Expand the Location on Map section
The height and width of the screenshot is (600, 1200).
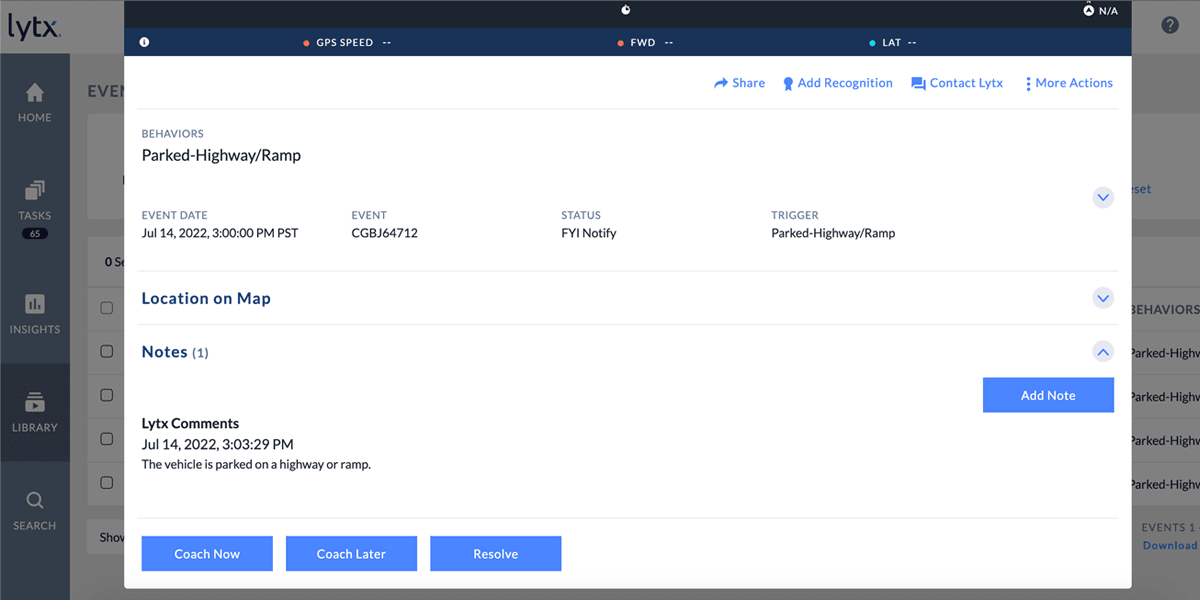pyautogui.click(x=1102, y=298)
